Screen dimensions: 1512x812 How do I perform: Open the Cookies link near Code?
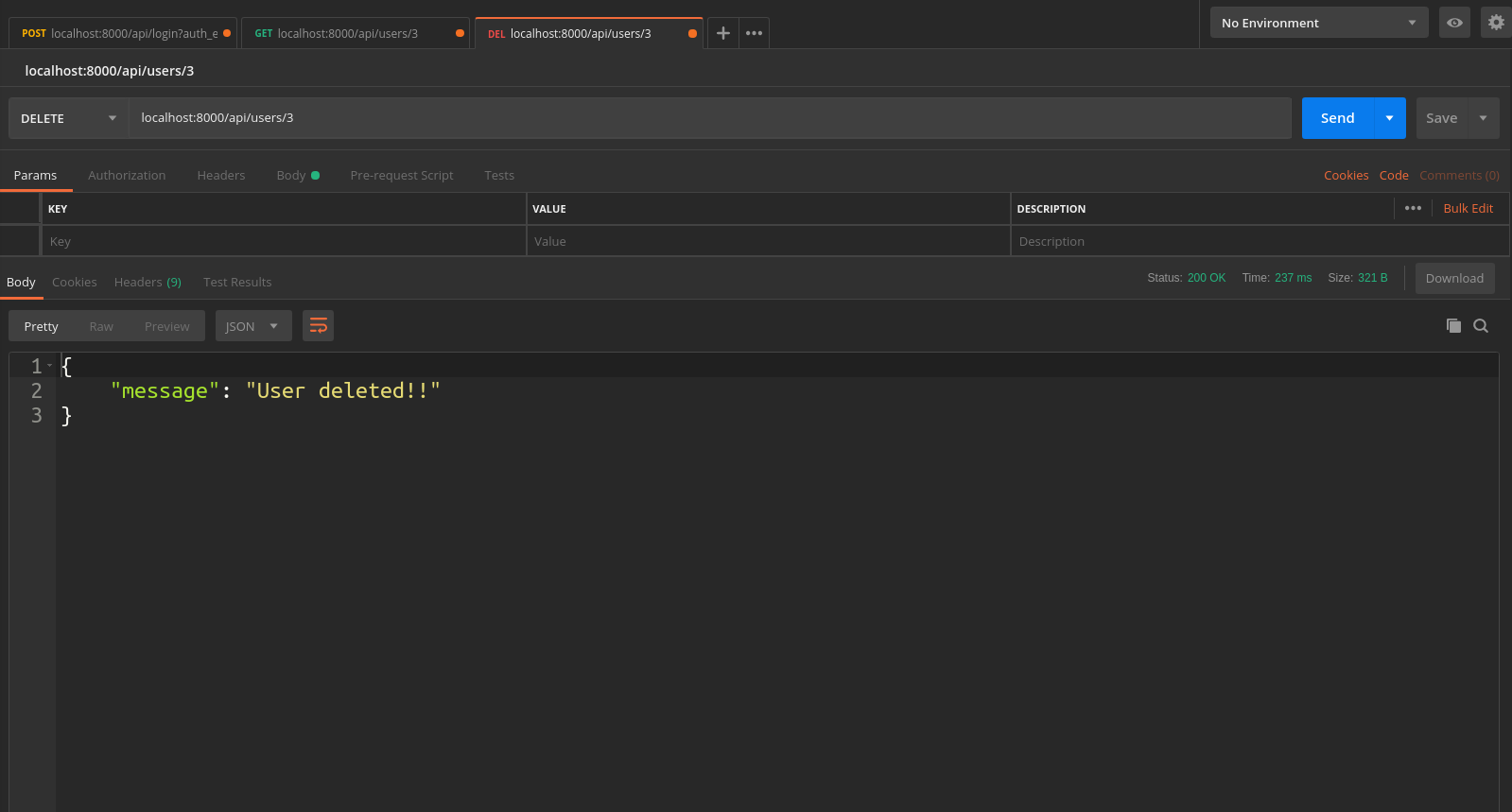coord(1346,175)
